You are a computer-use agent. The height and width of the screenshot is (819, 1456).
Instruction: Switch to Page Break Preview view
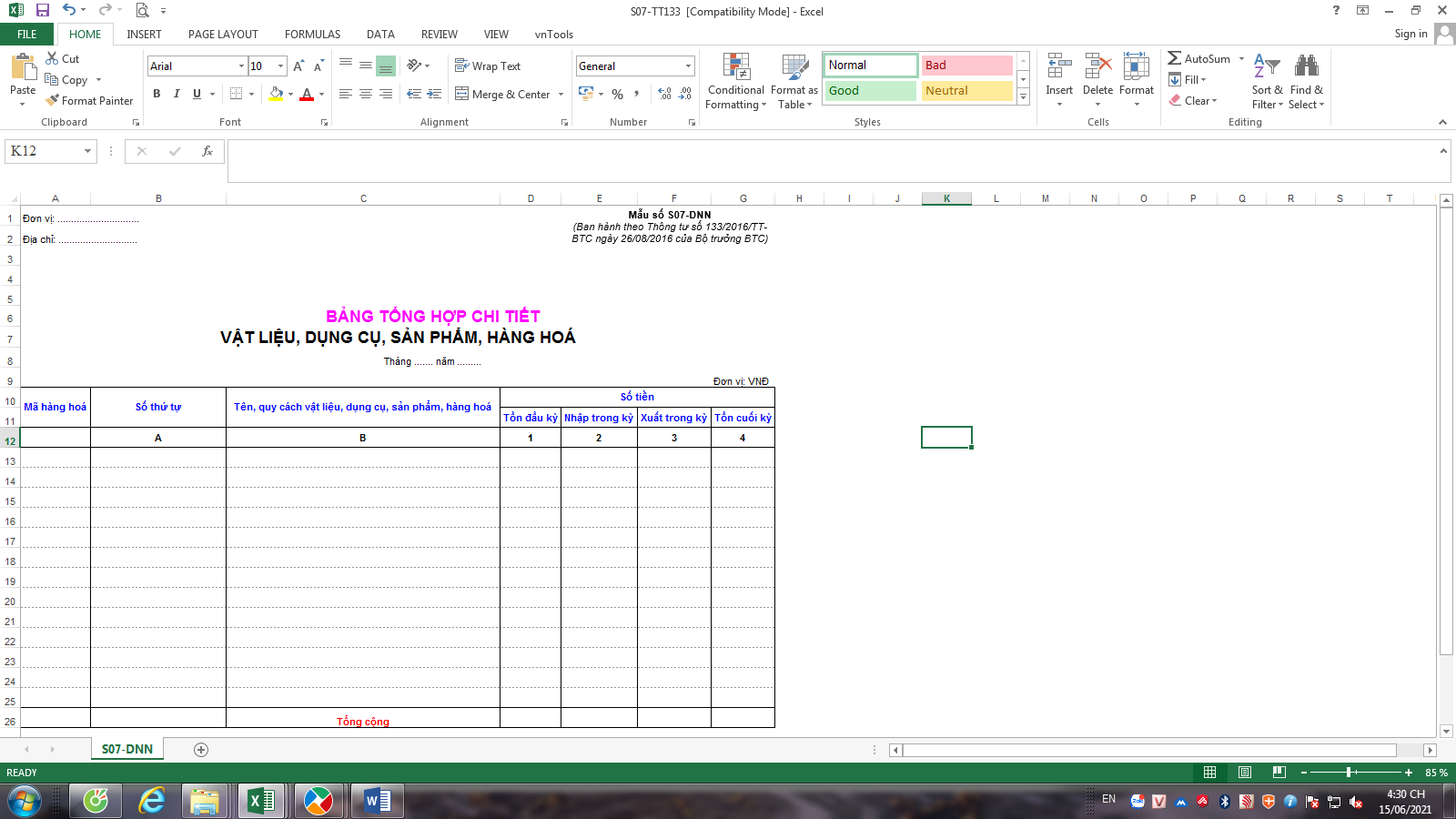1279,773
